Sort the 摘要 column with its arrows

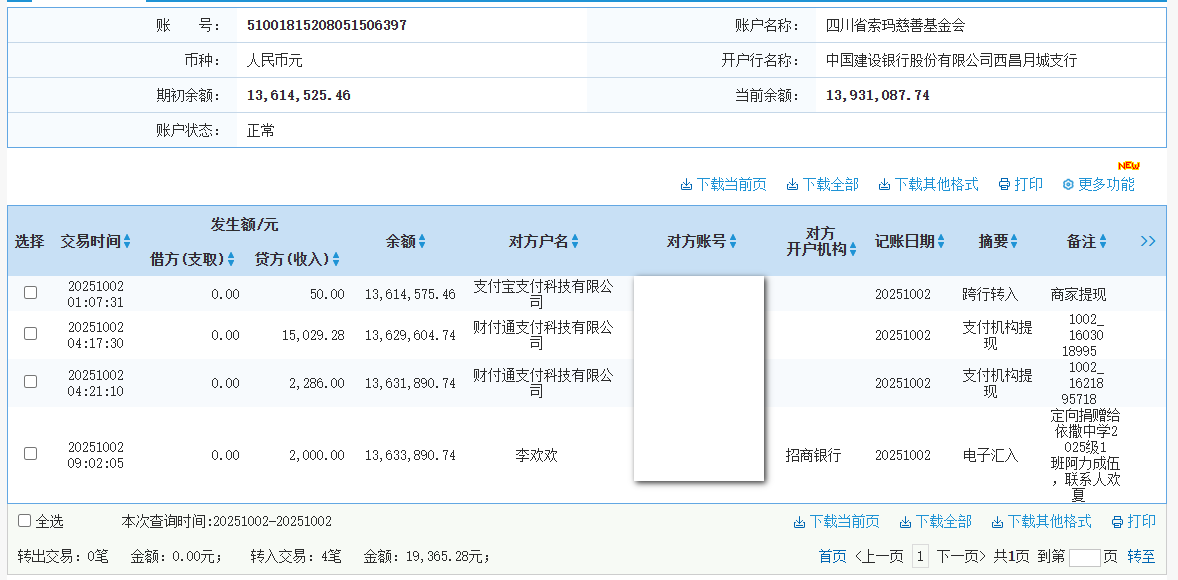[x=1014, y=242]
